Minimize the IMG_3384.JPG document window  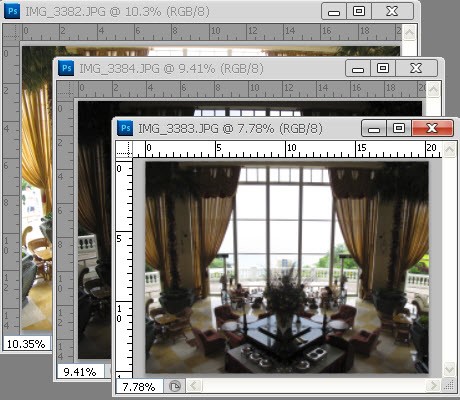358,69
